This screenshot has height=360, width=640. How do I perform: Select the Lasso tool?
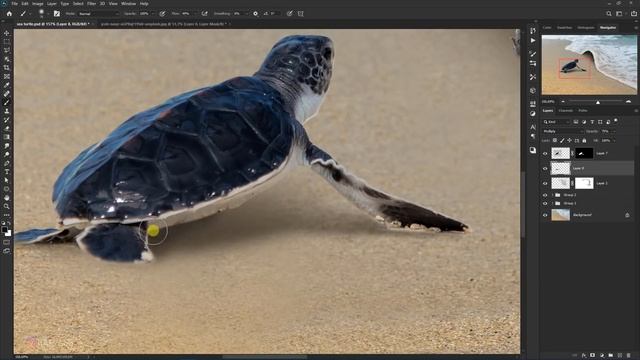tap(7, 50)
